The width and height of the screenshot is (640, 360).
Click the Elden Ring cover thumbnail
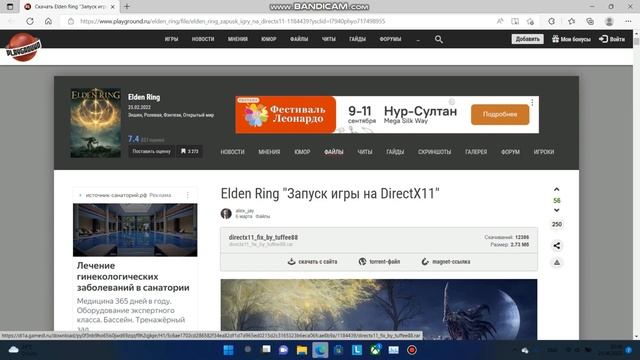click(96, 123)
